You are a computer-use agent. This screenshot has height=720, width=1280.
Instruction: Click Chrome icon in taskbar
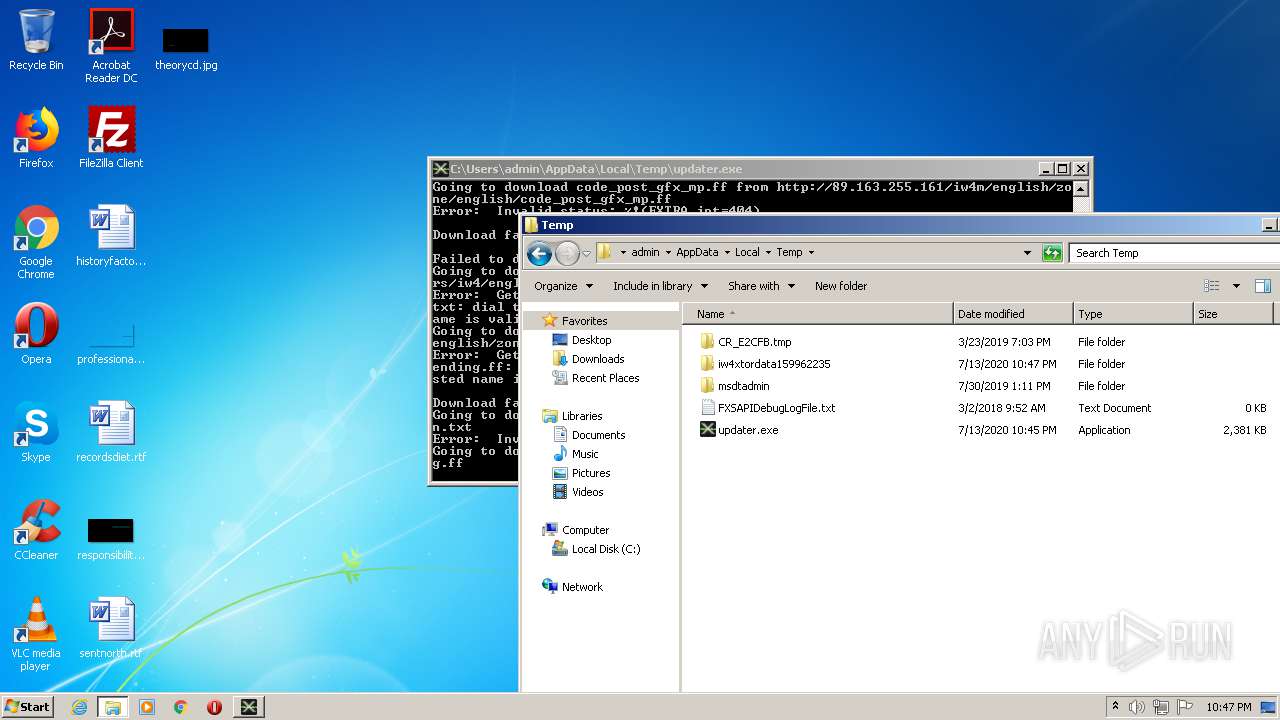tap(181, 707)
